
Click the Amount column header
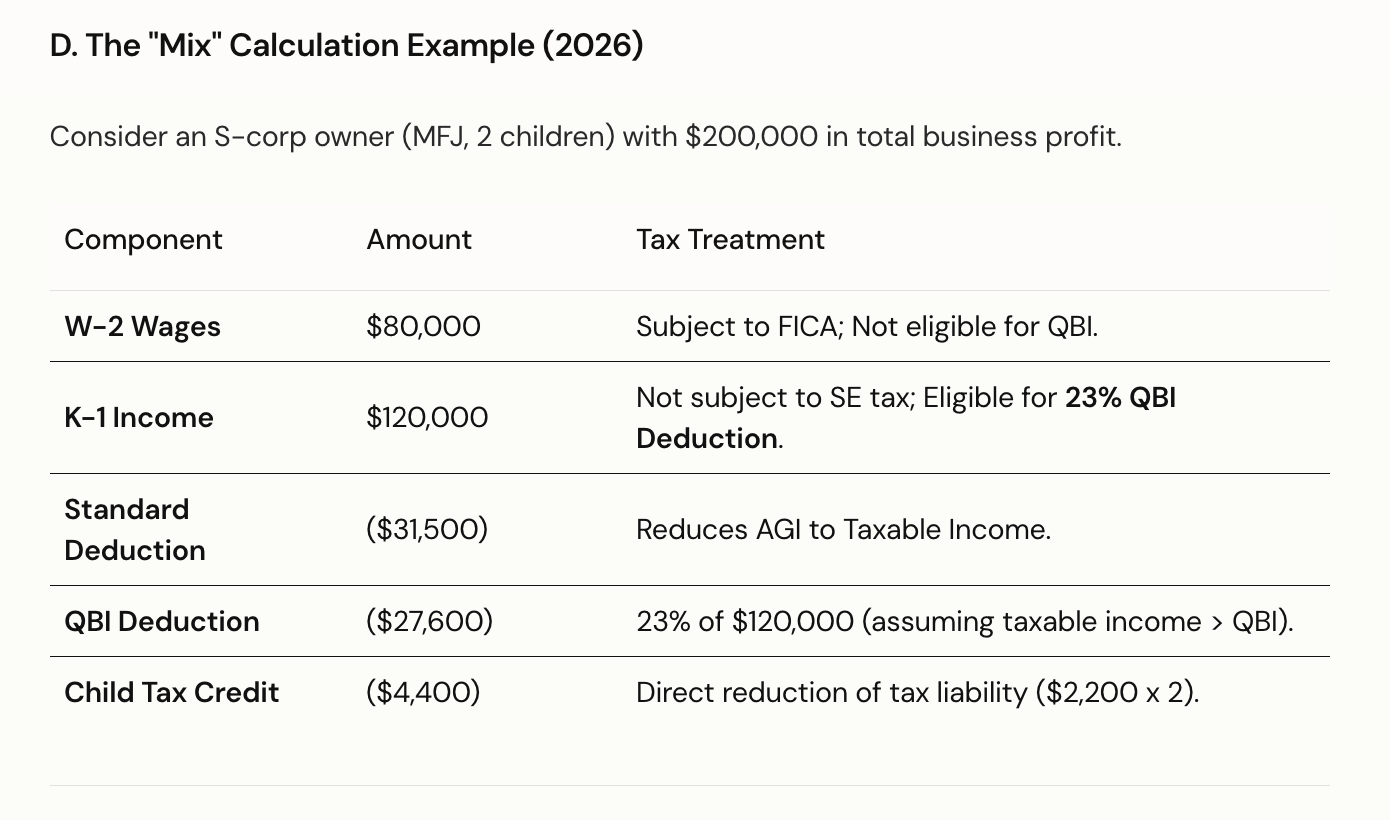419,240
